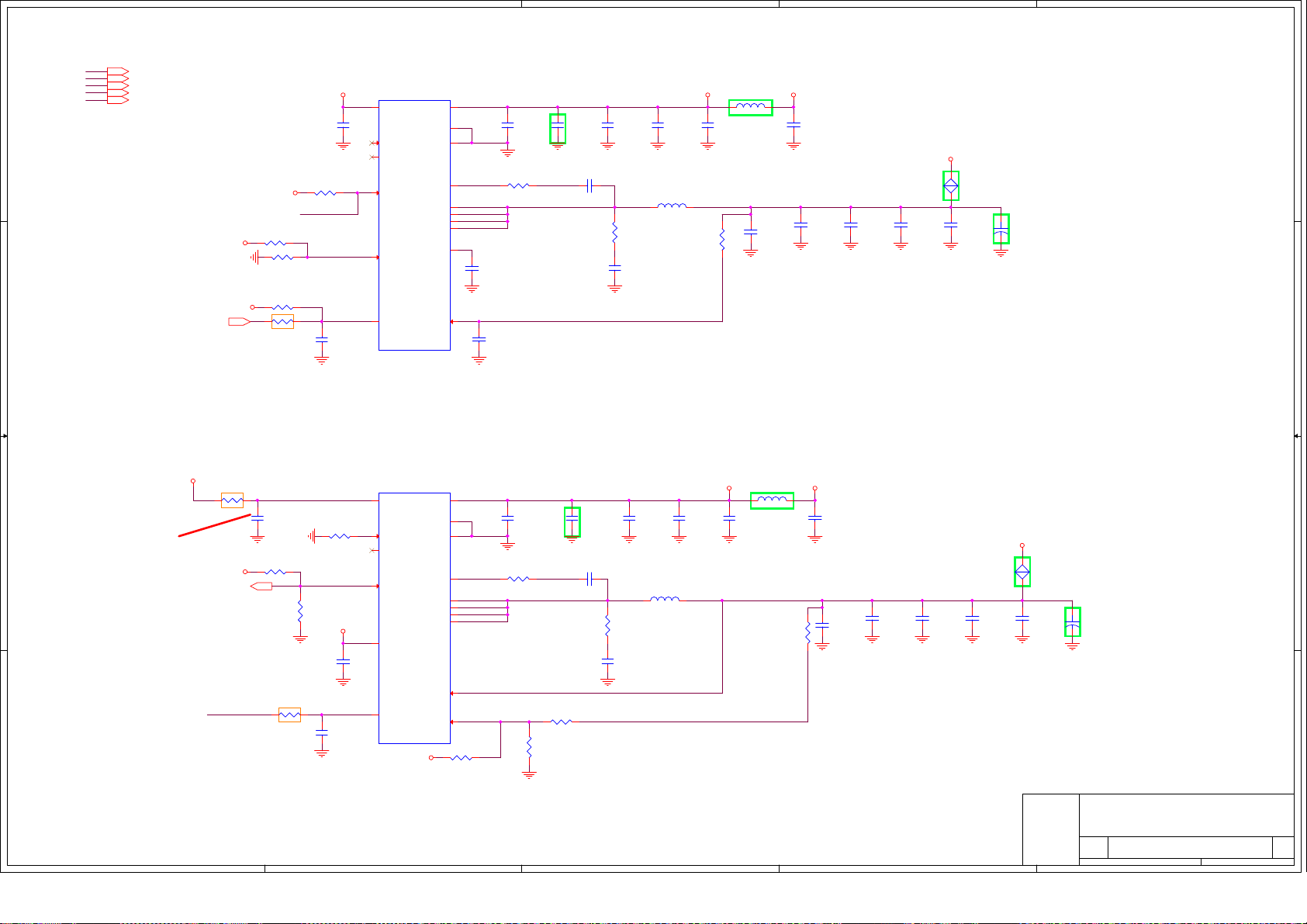Select green-highlighted polarized capacitor ending lower output rail

pyautogui.click(x=1073, y=622)
